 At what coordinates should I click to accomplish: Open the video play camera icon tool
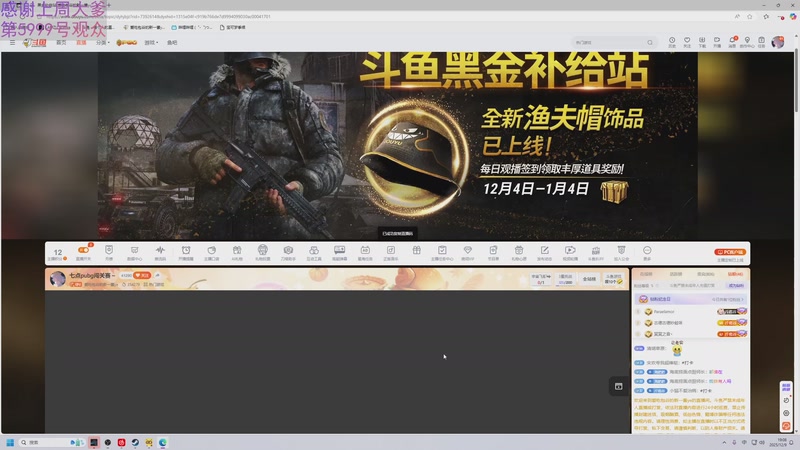coord(570,250)
